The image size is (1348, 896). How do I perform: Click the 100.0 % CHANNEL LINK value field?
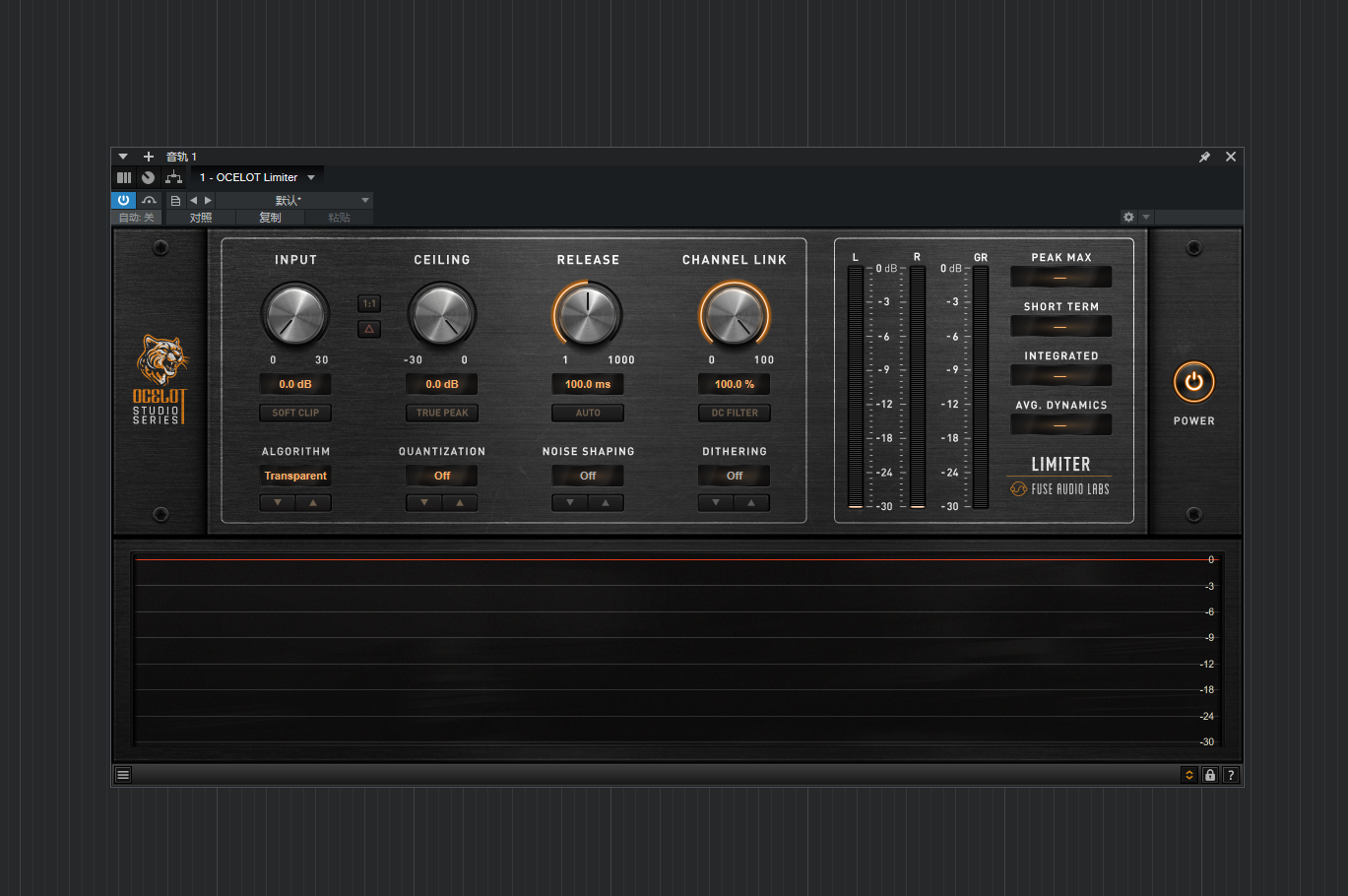734,384
